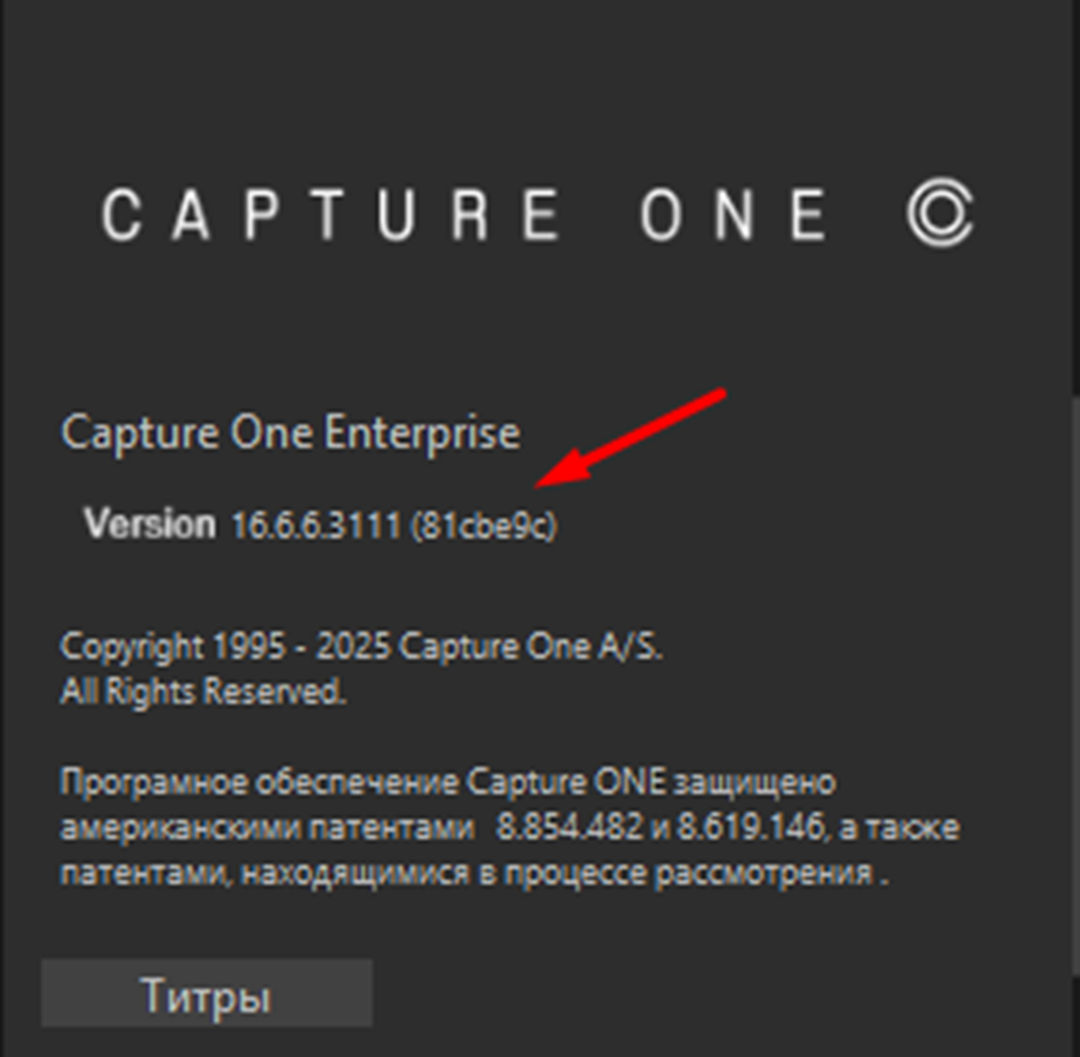The width and height of the screenshot is (1080, 1057).
Task: Click the Capture One Enterprise product name
Action: pos(290,433)
